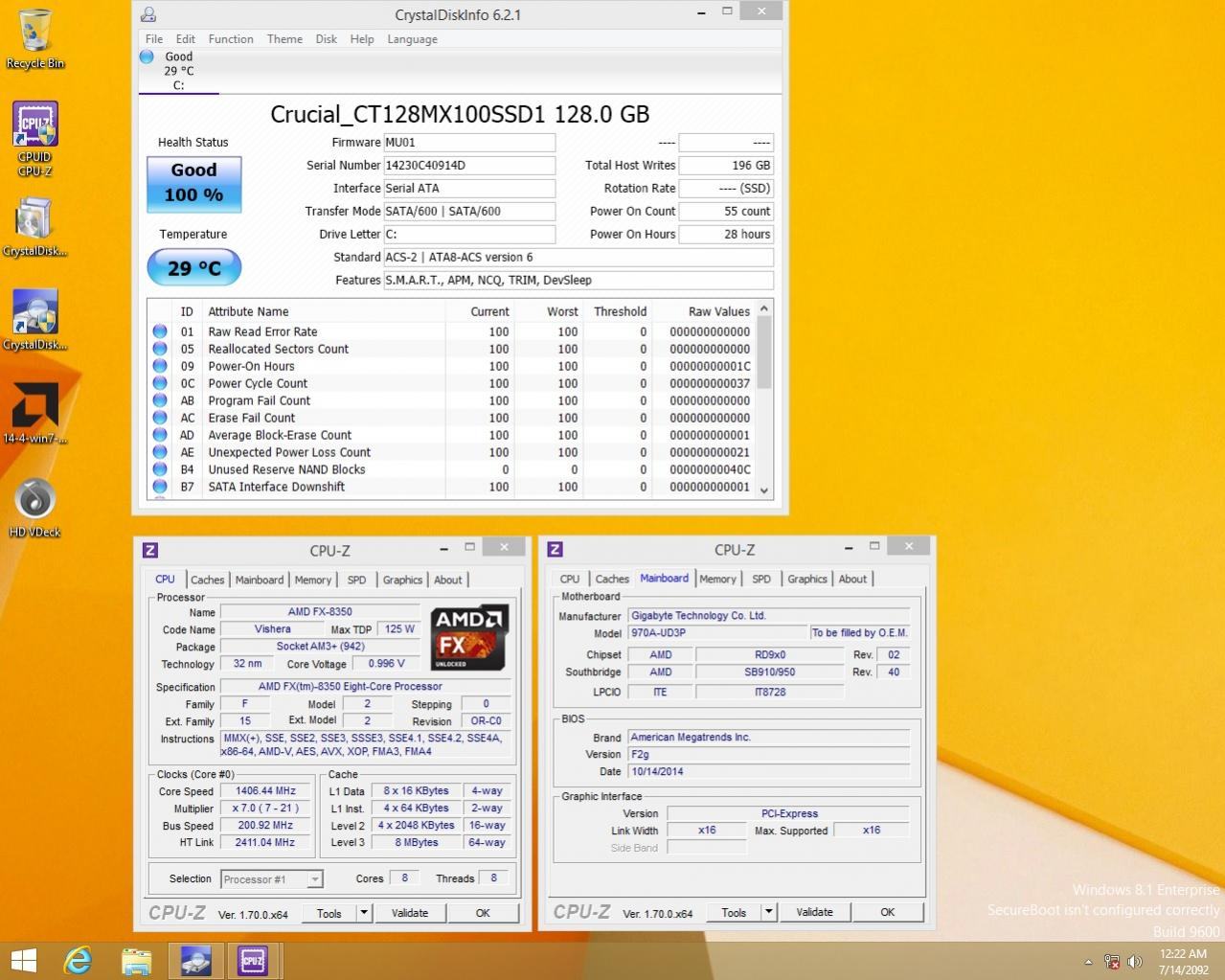This screenshot has width=1225, height=980.
Task: Click the 29 °C temperature button
Action: coord(193,267)
